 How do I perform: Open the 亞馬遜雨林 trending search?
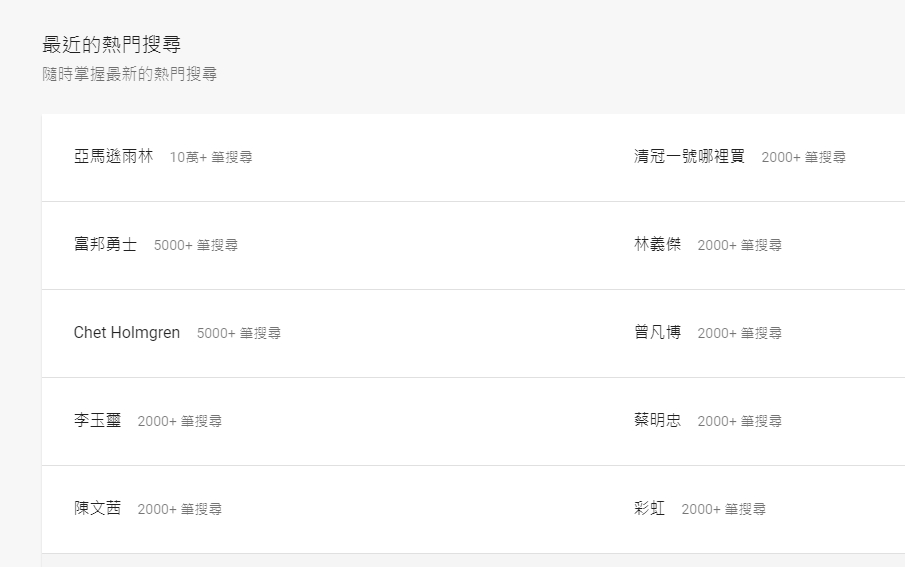pos(113,157)
